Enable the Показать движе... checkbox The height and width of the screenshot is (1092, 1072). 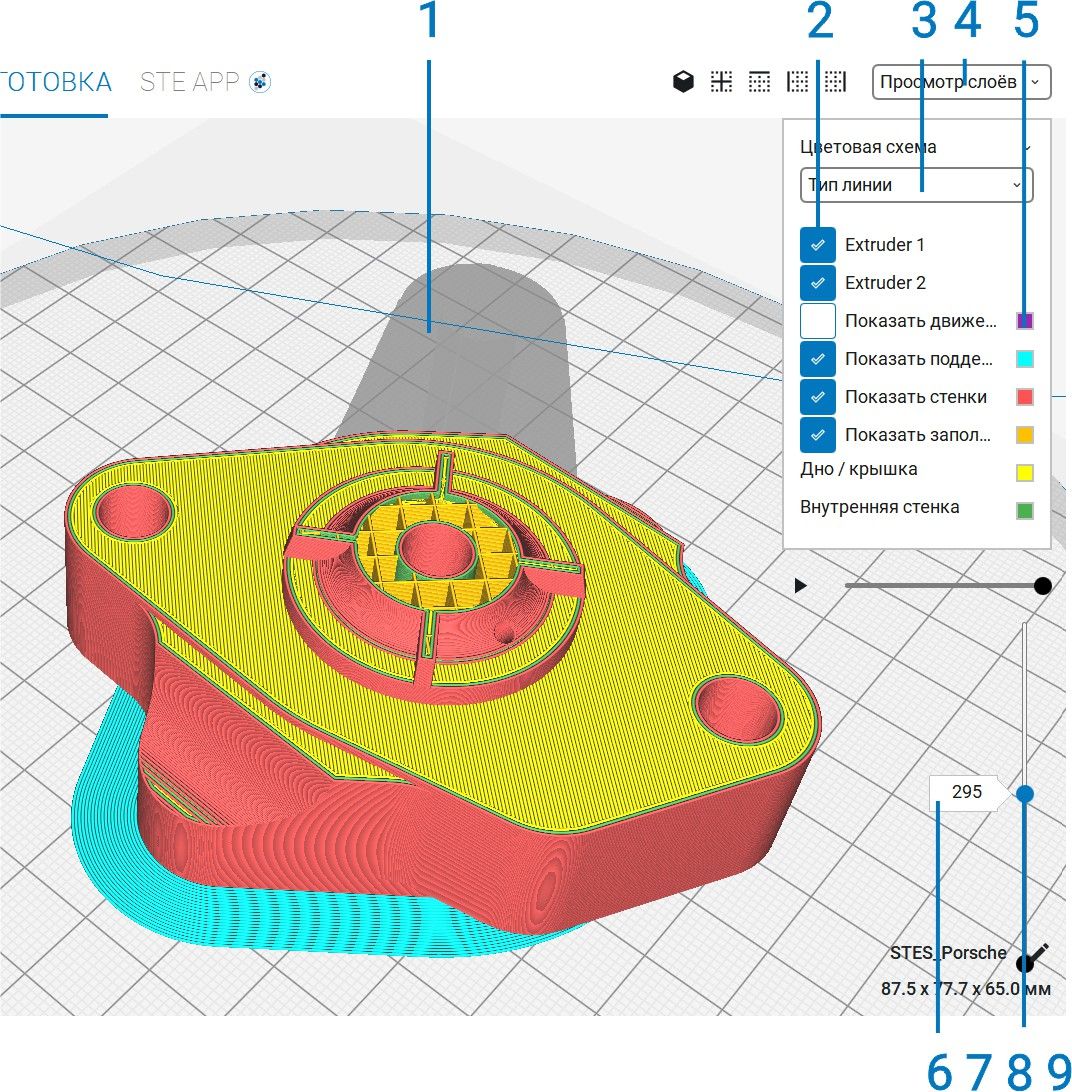click(x=818, y=321)
